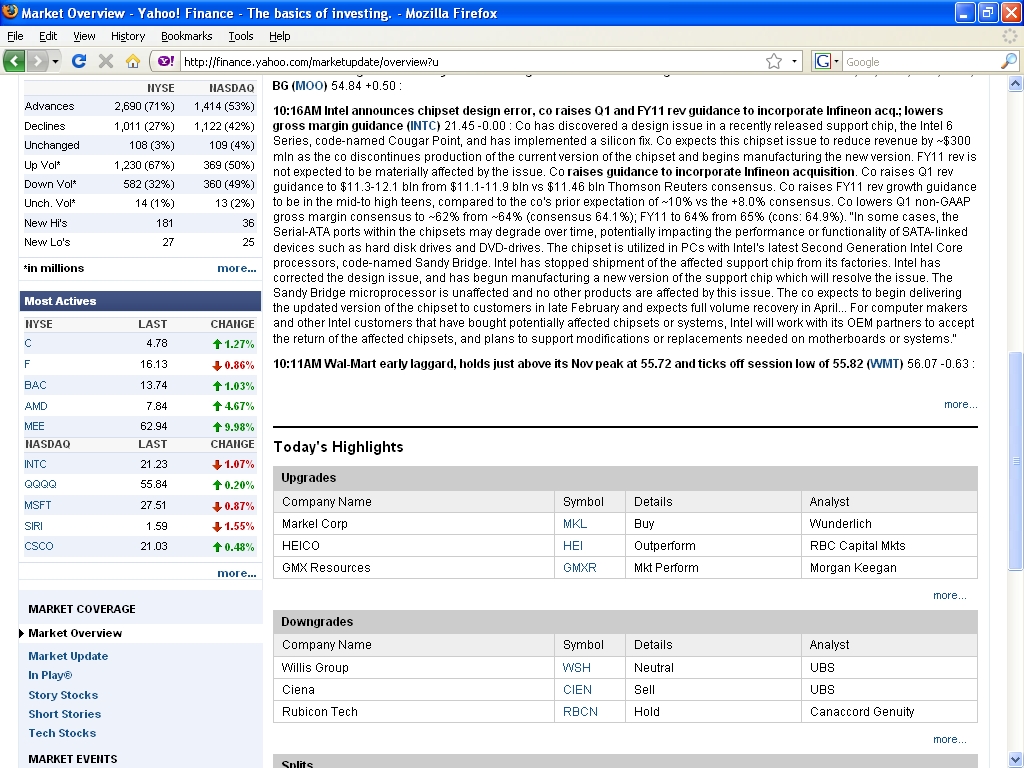Click in the Google search box
Viewport: 1024px width, 768px height.
[921, 61]
